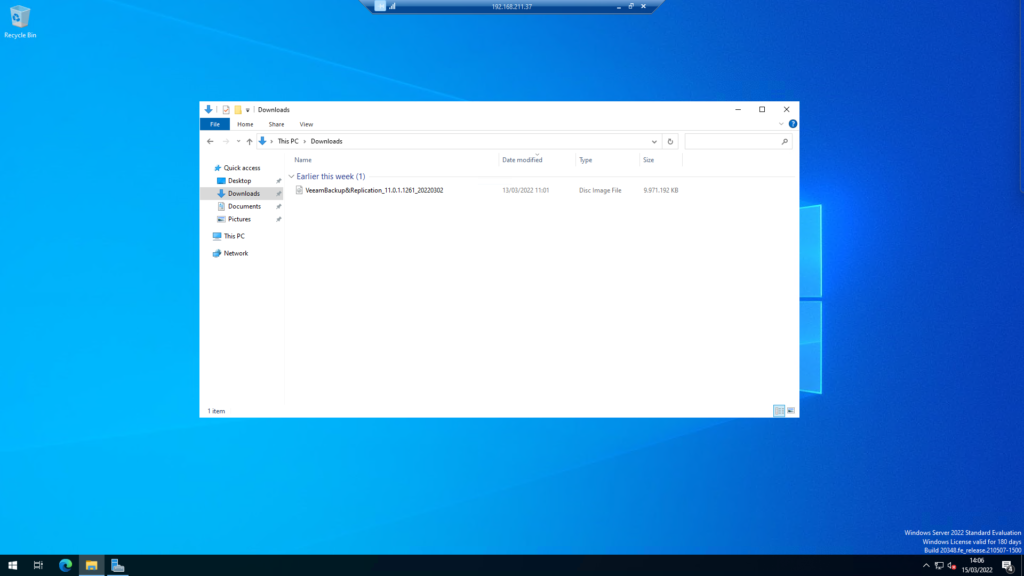The image size is (1024, 576).
Task: Select Quick access in navigation pane
Action: click(x=242, y=168)
